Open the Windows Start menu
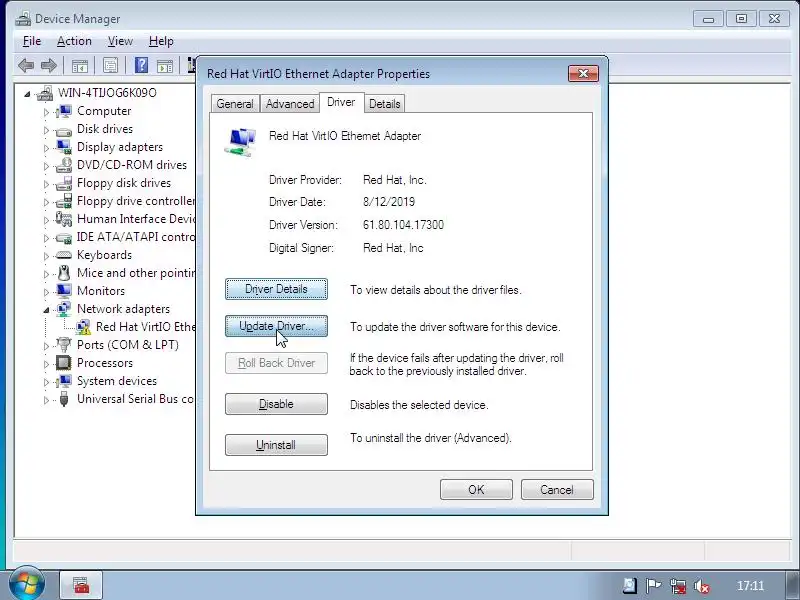 (26, 584)
